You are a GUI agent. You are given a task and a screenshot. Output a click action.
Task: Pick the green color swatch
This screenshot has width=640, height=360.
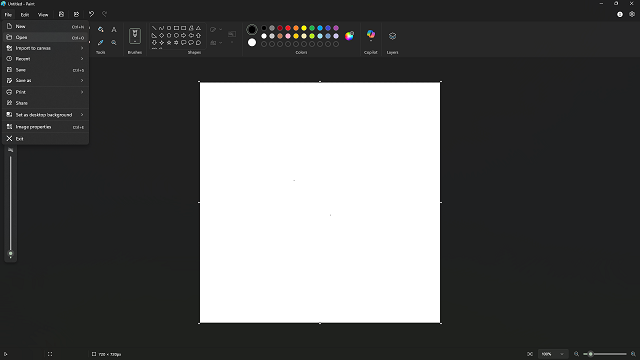click(x=312, y=28)
